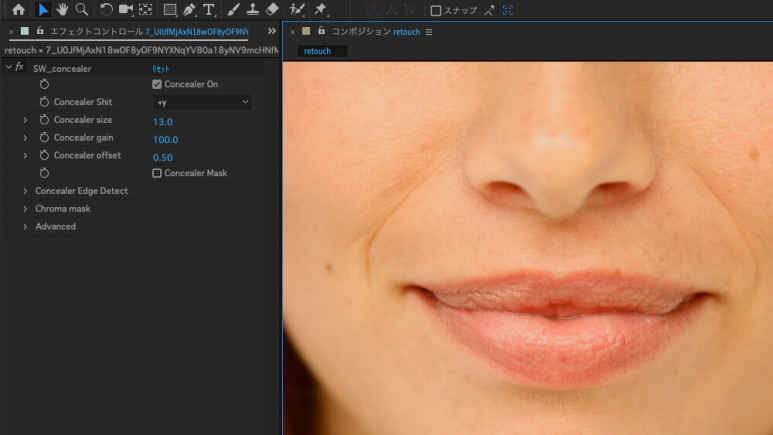Toggle the snap checkbox in toolbar

coord(436,11)
